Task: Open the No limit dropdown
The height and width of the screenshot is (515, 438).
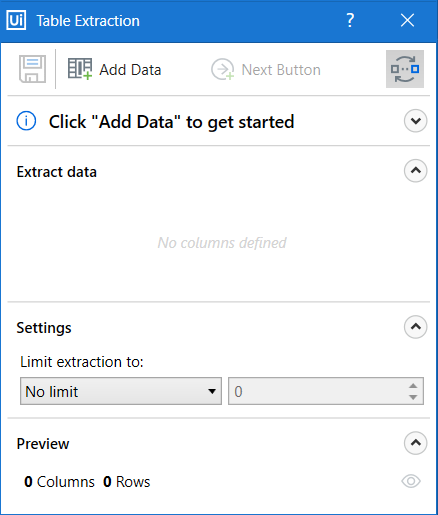Action: coord(121,391)
